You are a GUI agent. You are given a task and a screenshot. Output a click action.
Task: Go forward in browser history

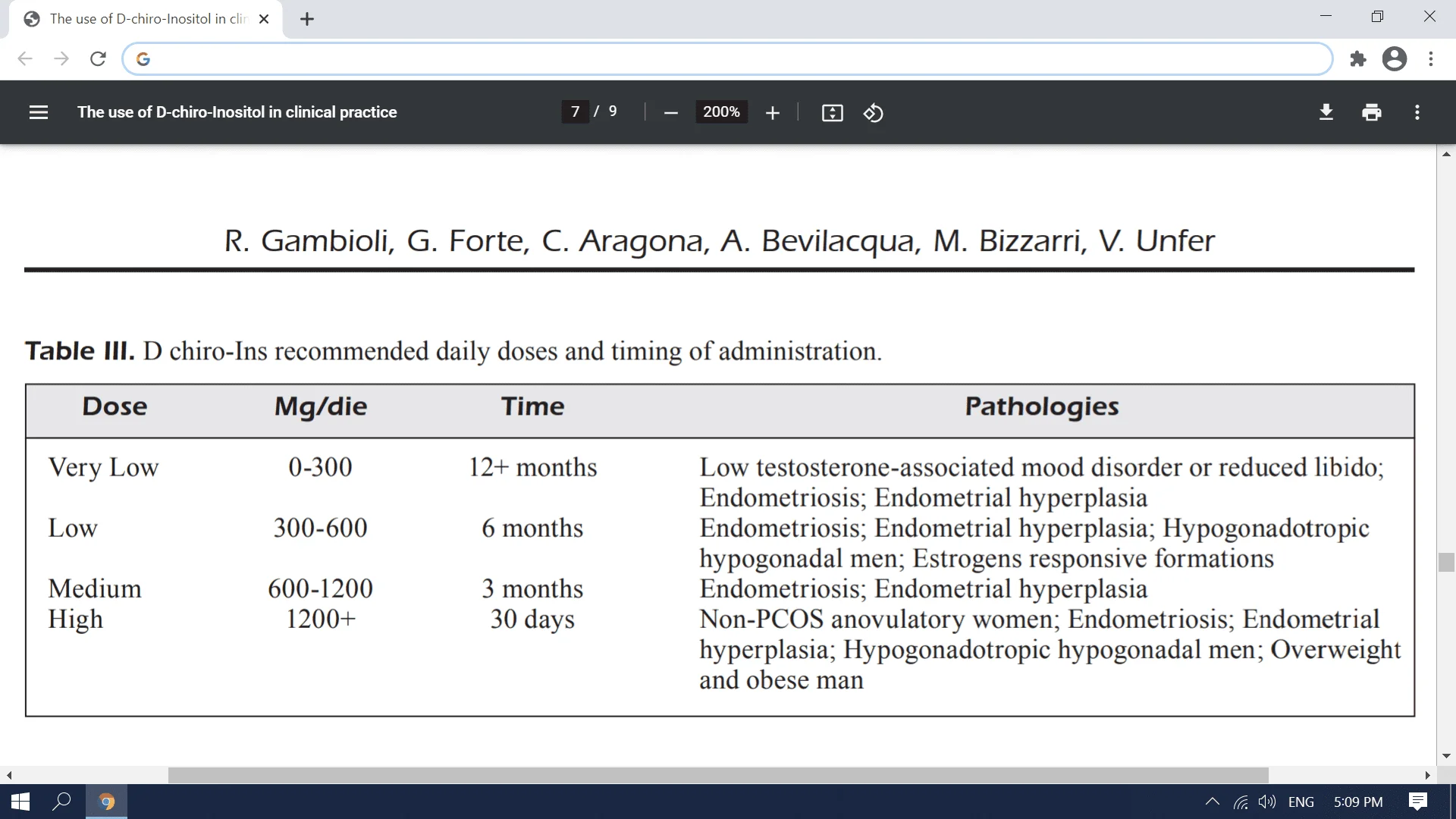click(61, 59)
